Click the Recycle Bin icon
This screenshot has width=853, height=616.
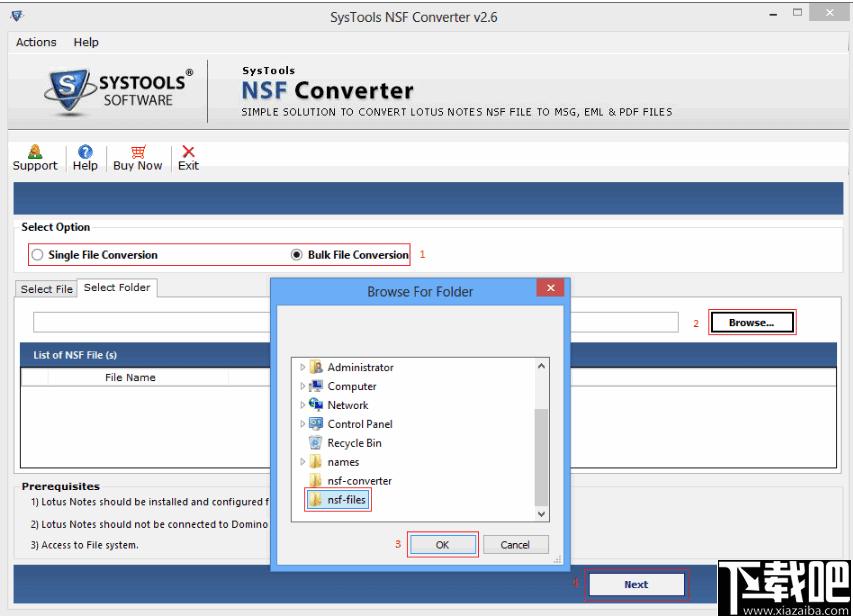(316, 443)
